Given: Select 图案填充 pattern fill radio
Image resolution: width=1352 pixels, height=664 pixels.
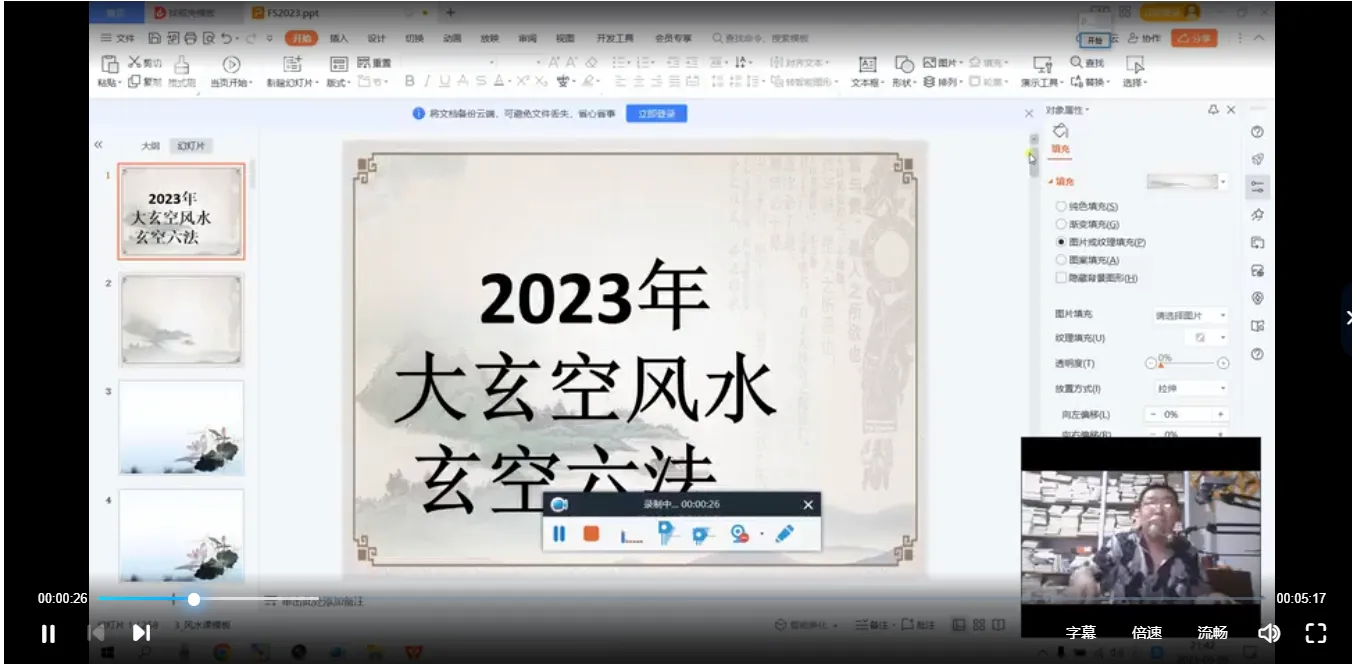Looking at the screenshot, I should click(x=1061, y=260).
